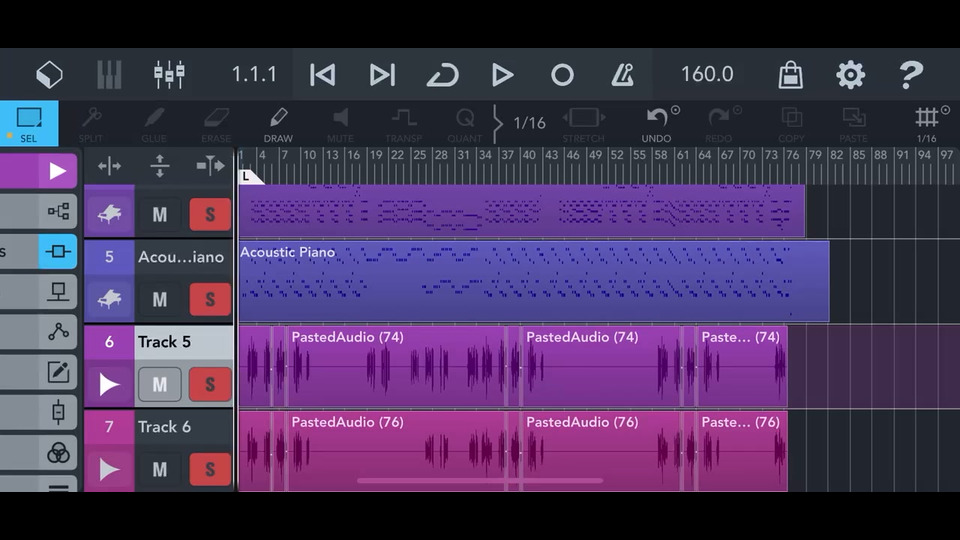Solo the top piano track
The width and height of the screenshot is (960, 540).
[210, 215]
